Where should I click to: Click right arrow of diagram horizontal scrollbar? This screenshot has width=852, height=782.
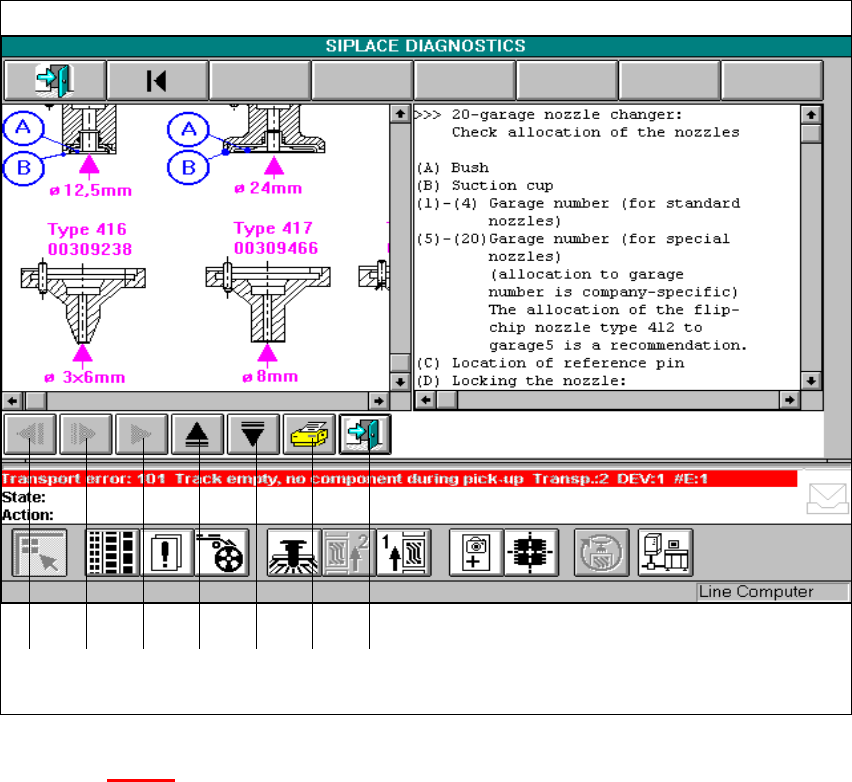point(378,401)
